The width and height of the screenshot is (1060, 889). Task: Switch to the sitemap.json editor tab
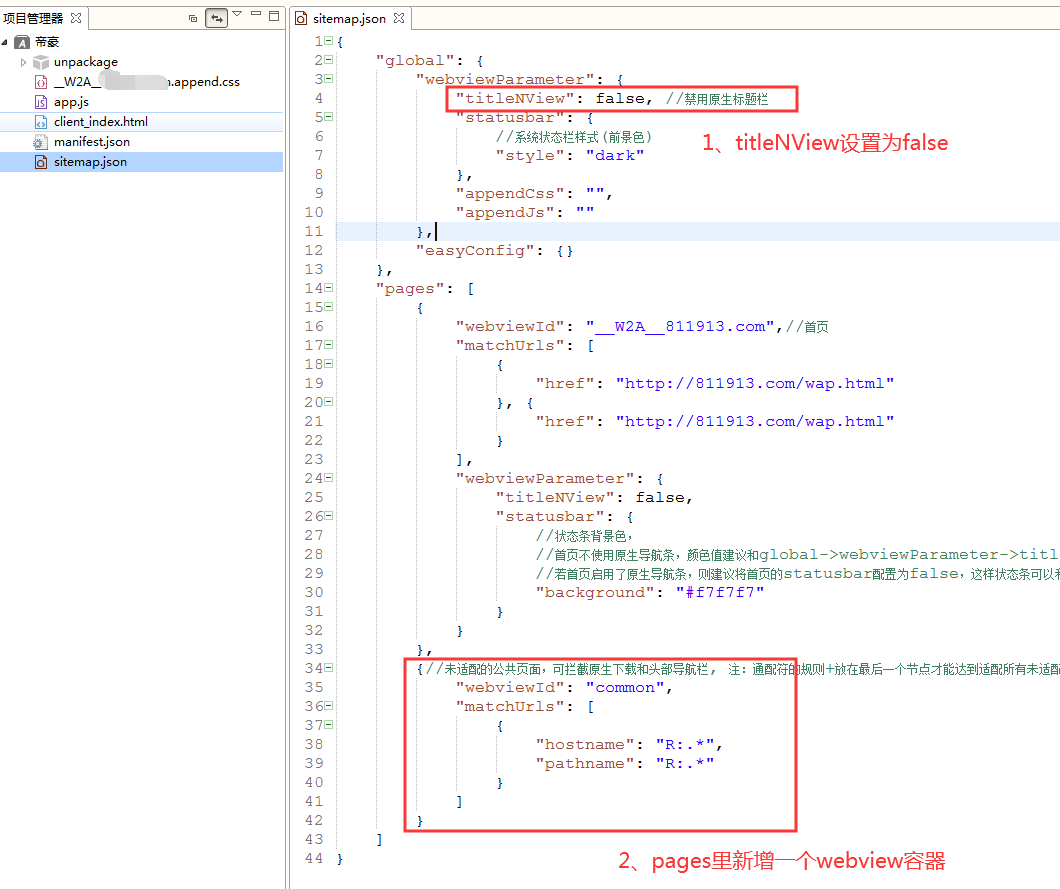349,18
